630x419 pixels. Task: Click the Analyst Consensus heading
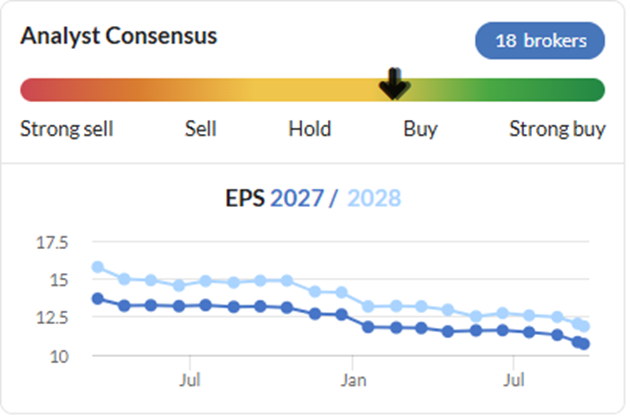pos(119,36)
